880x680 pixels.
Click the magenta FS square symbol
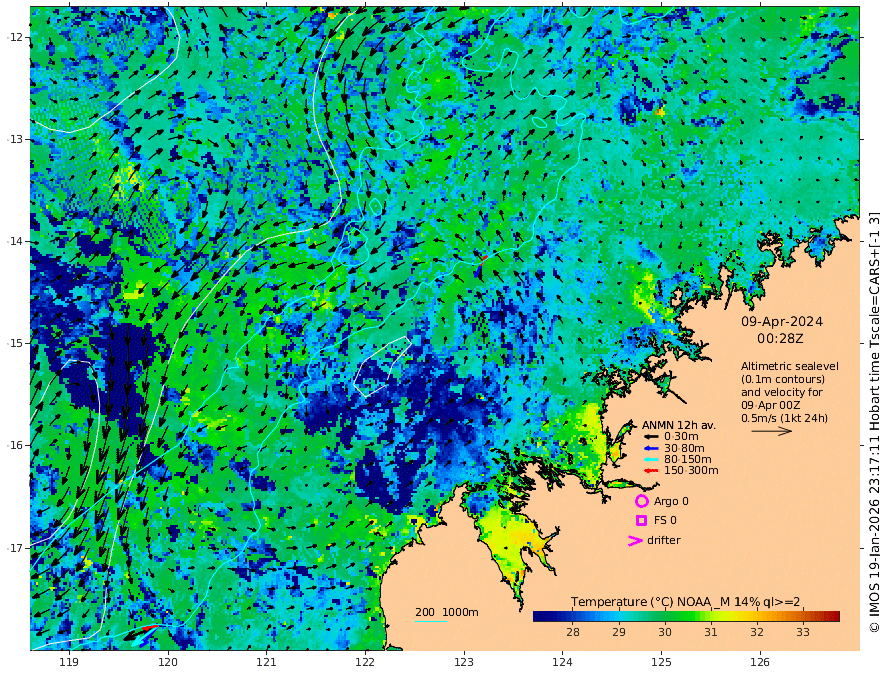coord(641,521)
